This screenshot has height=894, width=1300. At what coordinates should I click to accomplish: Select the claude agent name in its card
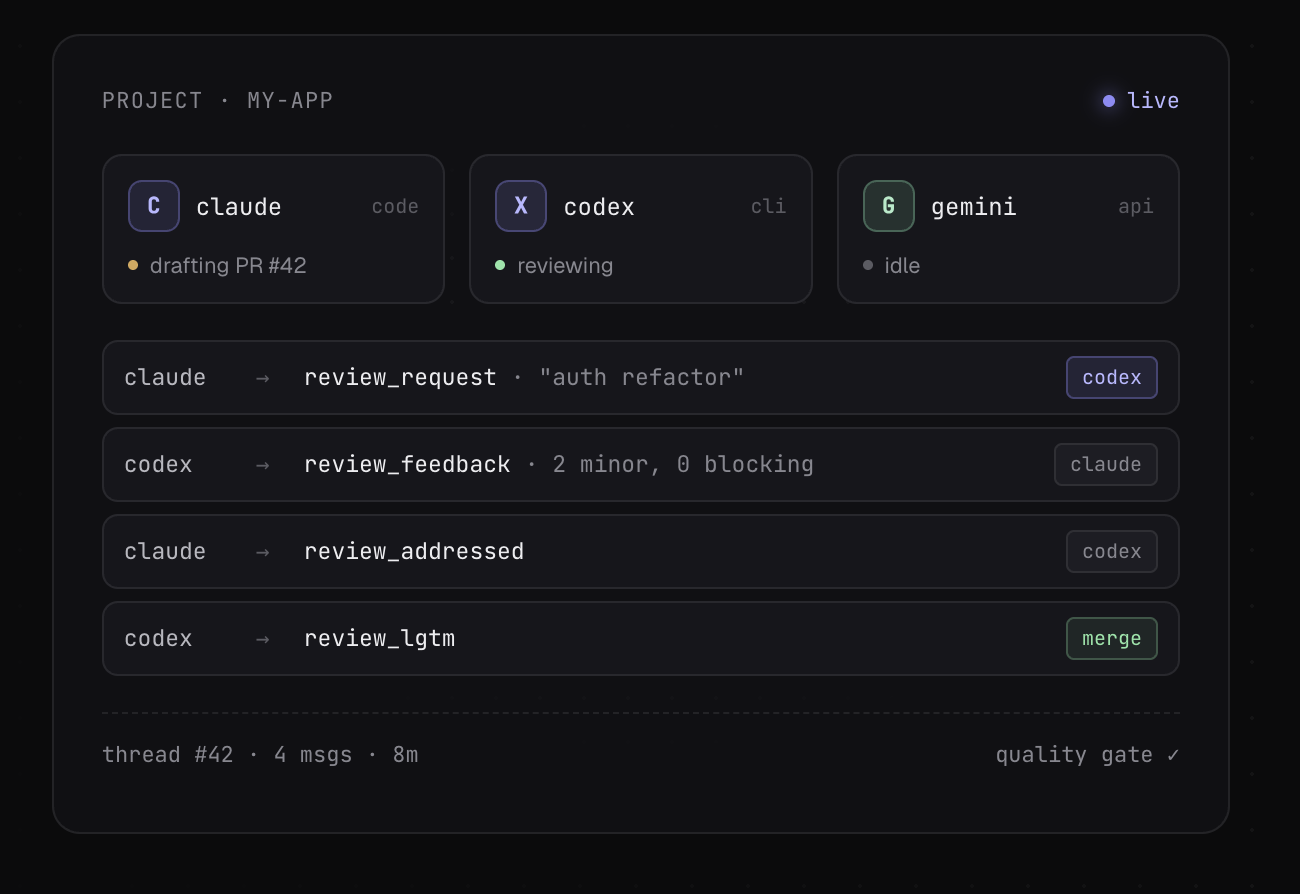click(x=239, y=207)
